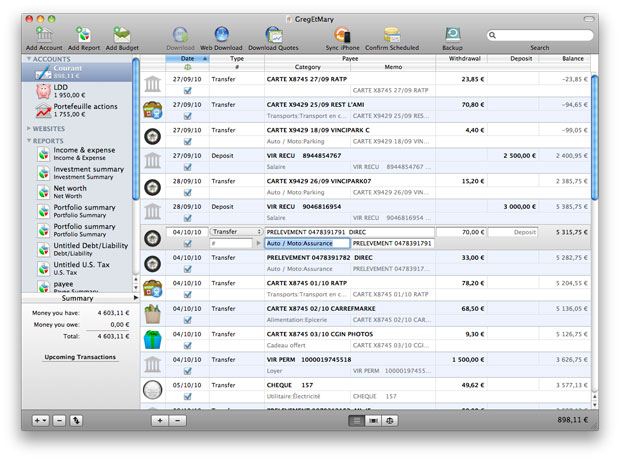Screen dimensions: 620x460
Task: Toggle cleared checkbox for VINCIPARK C transaction
Action: point(188,142)
